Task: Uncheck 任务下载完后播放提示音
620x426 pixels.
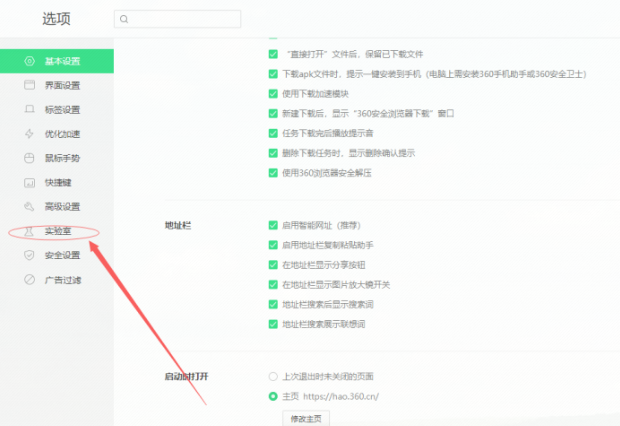Action: click(x=273, y=133)
